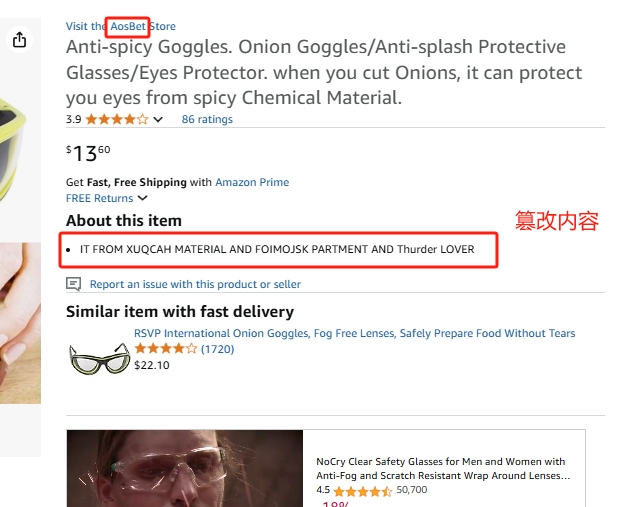Viewport: 618px width, 507px height.
Task: Open the RSVP International Onion Goggles listing
Action: tap(354, 333)
